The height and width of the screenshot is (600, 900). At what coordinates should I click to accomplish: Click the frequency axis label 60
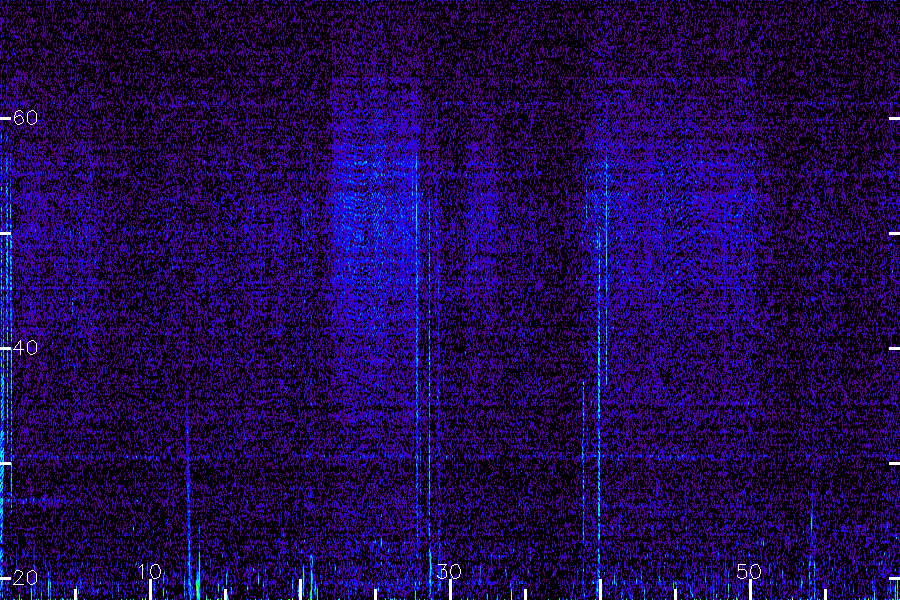(25, 118)
